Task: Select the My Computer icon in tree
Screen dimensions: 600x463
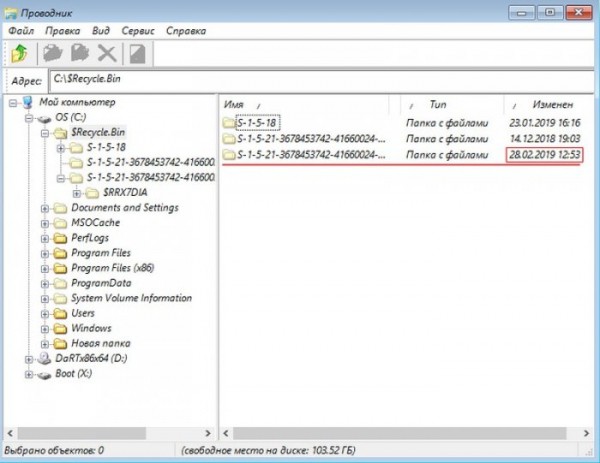Action: pyautogui.click(x=28, y=102)
